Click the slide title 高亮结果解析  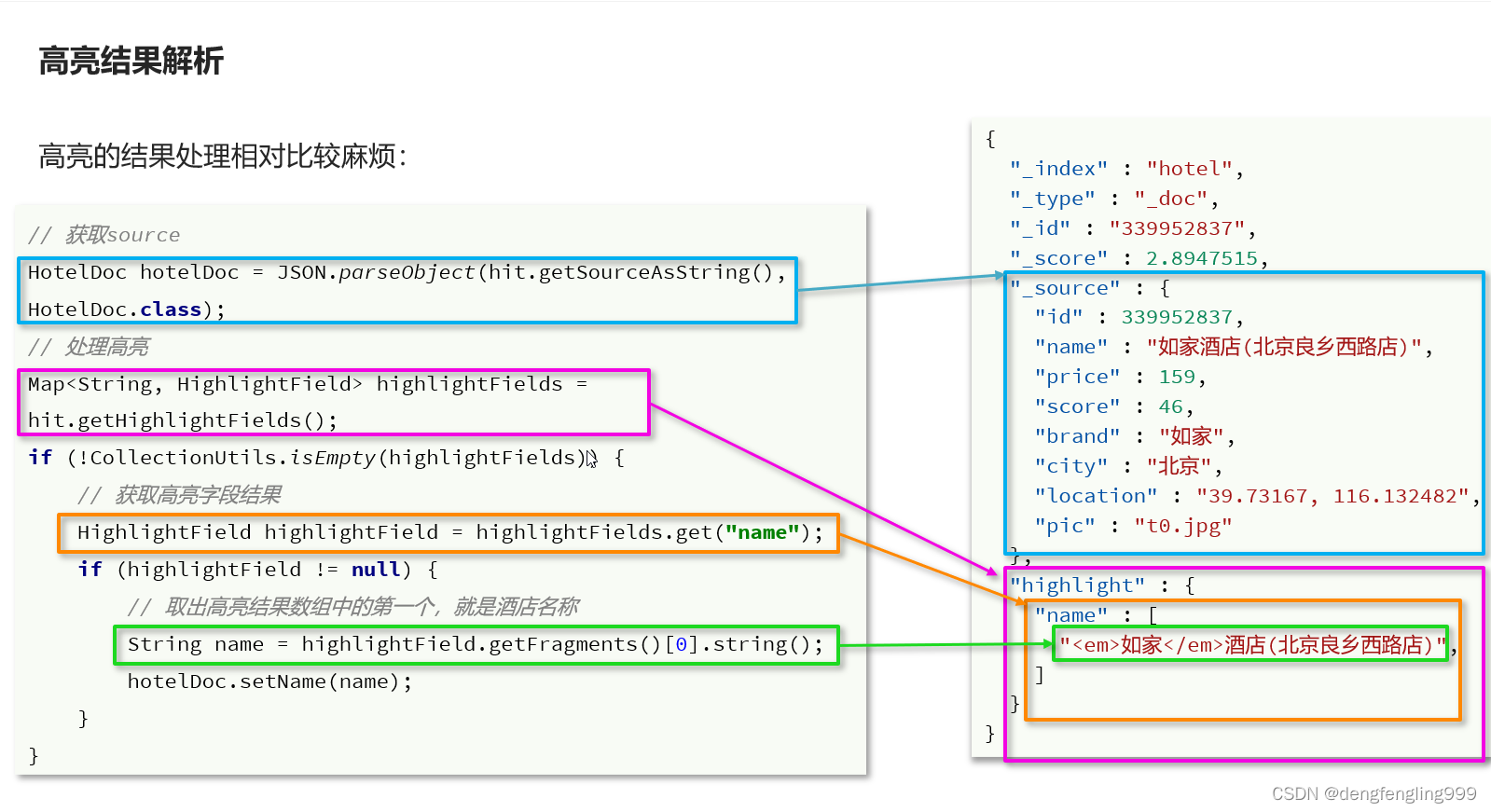(131, 62)
